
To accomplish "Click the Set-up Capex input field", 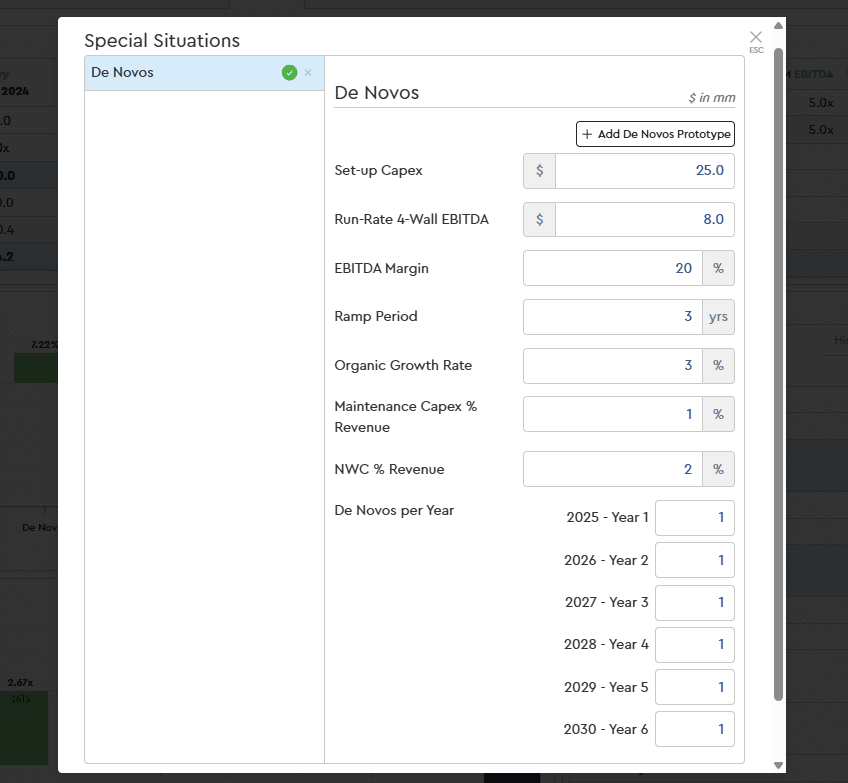I will pos(644,171).
